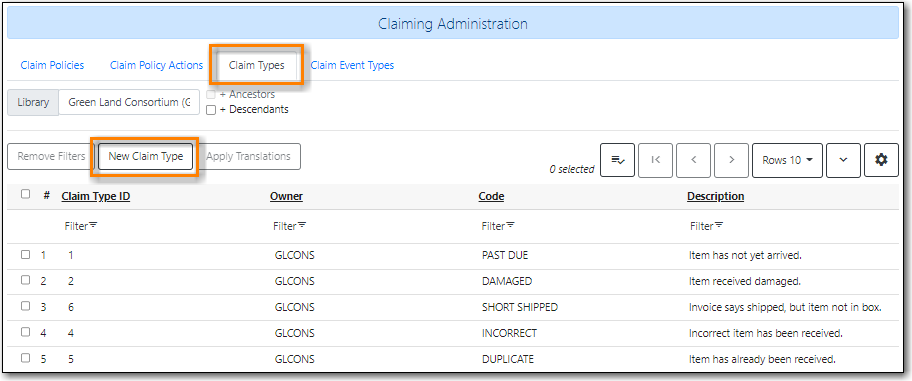This screenshot has height=381, width=912.
Task: Click 'Item received damaged.' description
Action: [x=744, y=282]
